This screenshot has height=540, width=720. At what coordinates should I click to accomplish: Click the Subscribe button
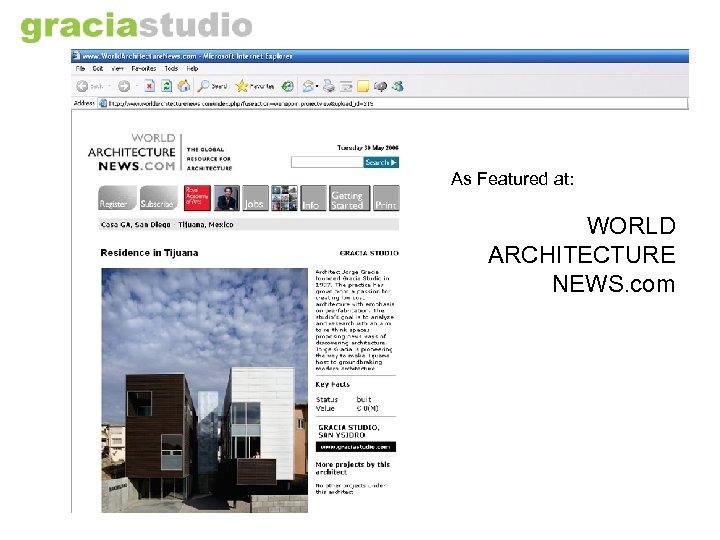pyautogui.click(x=158, y=198)
